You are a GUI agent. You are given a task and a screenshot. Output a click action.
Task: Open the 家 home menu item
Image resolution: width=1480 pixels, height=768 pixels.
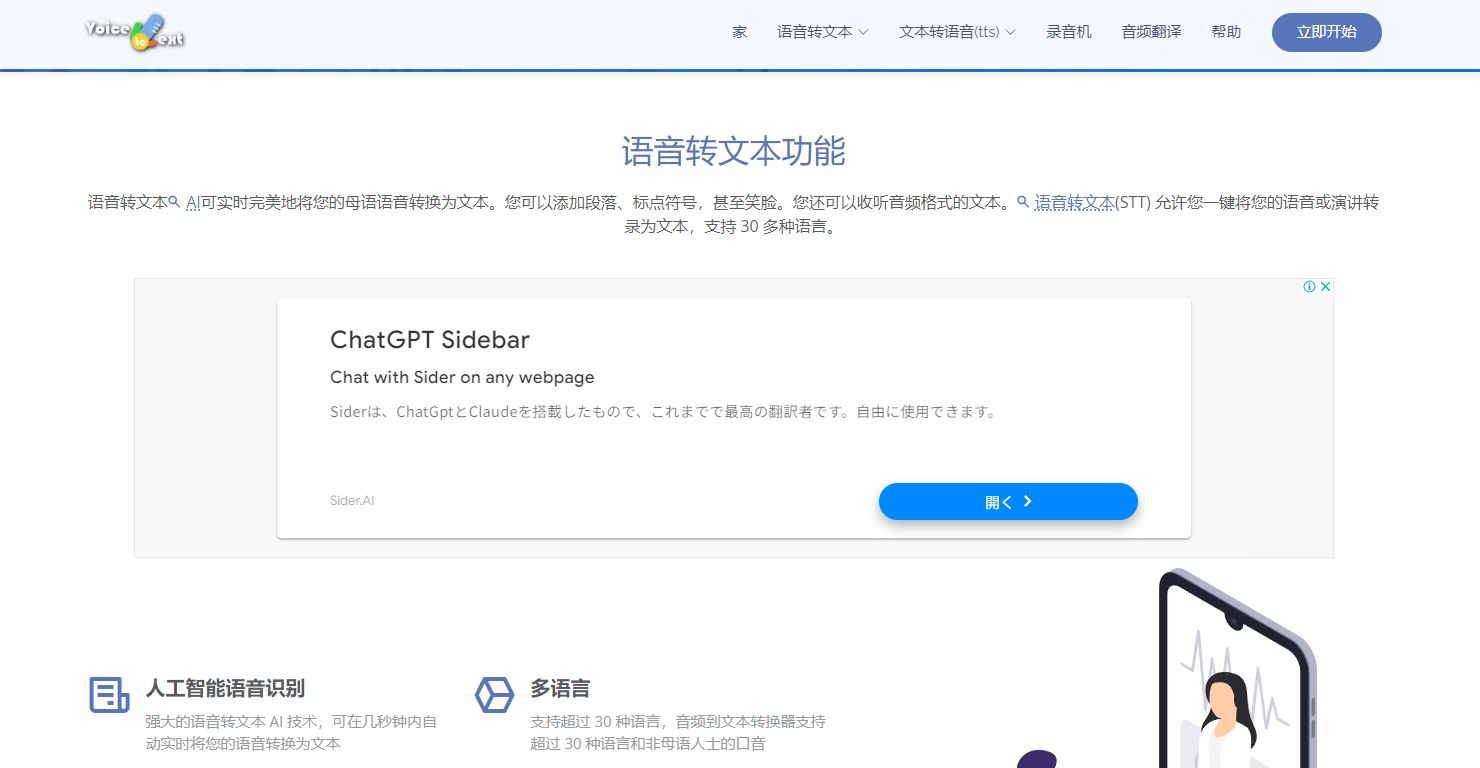click(740, 32)
